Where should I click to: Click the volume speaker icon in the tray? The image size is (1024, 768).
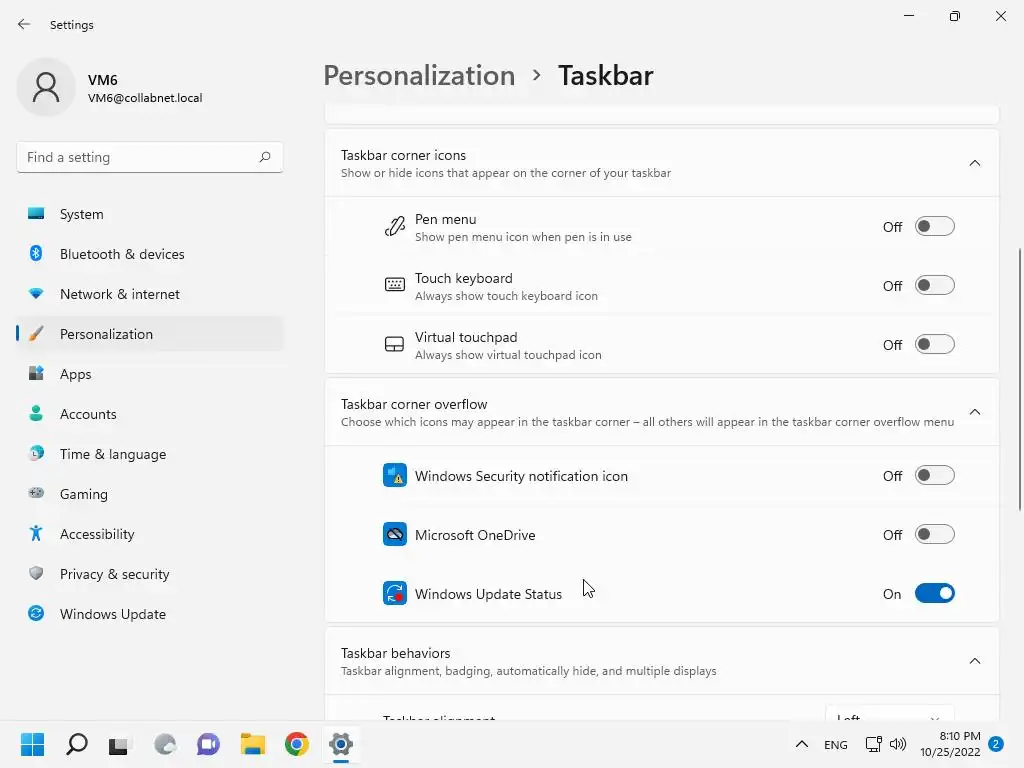click(x=898, y=744)
